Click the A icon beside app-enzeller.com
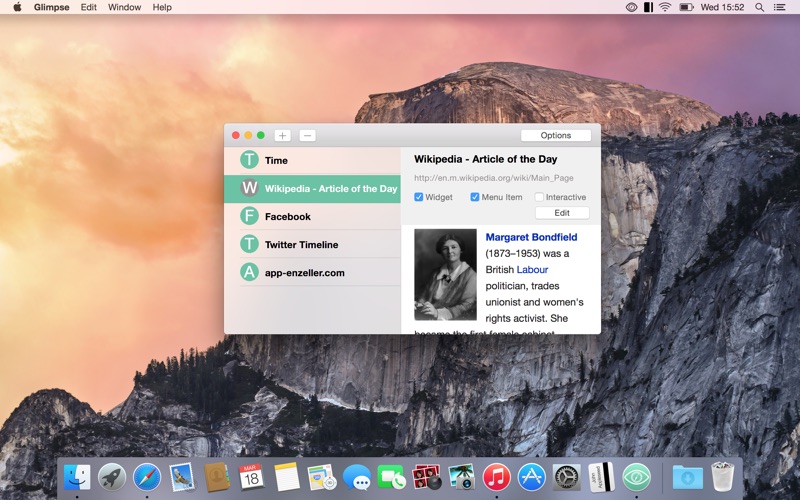Screen dimensions: 800x500 pyautogui.click(x=249, y=272)
